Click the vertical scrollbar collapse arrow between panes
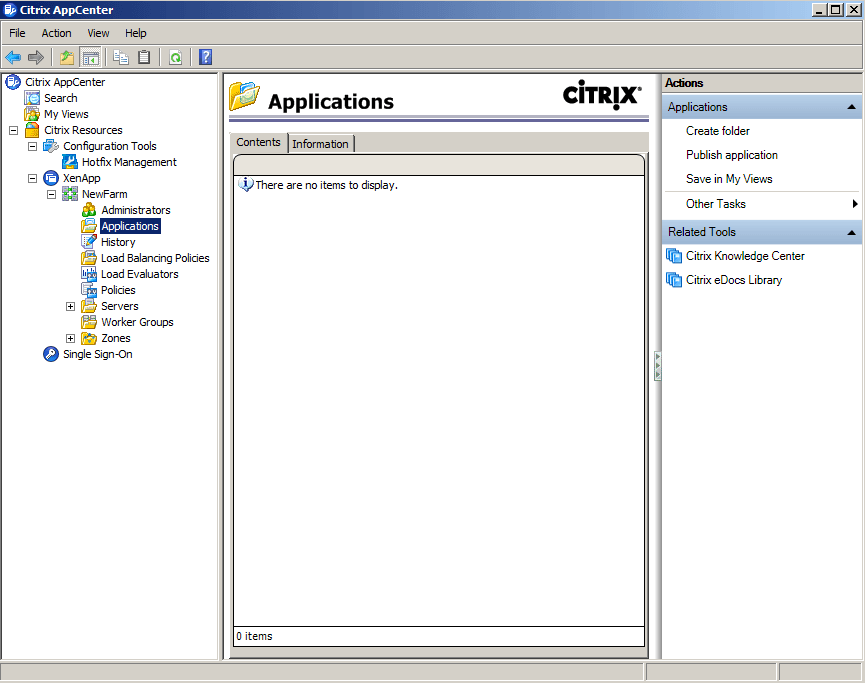Viewport: 865px width, 683px height. 657,367
